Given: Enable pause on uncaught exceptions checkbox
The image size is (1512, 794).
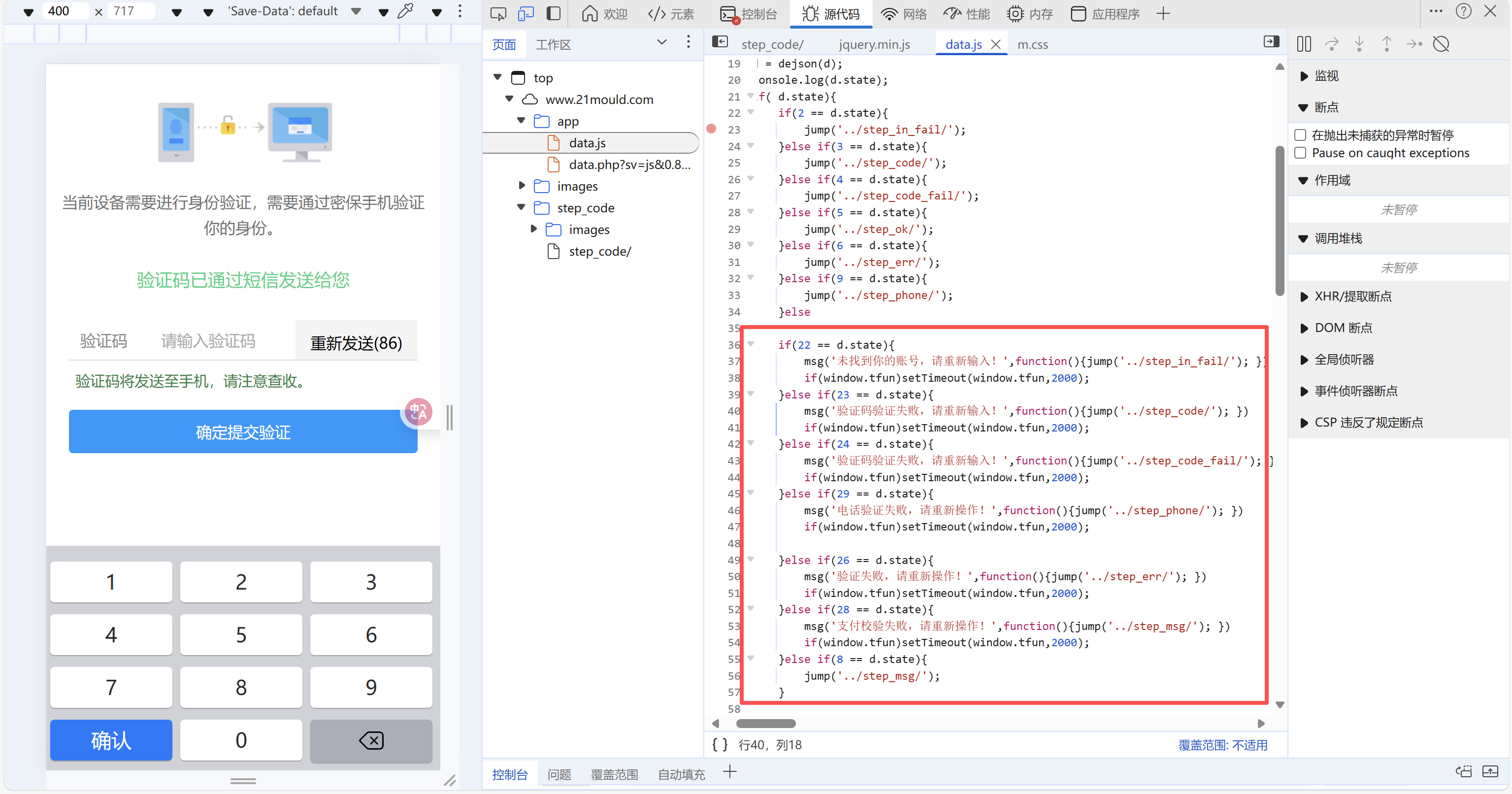Looking at the screenshot, I should click(1301, 135).
